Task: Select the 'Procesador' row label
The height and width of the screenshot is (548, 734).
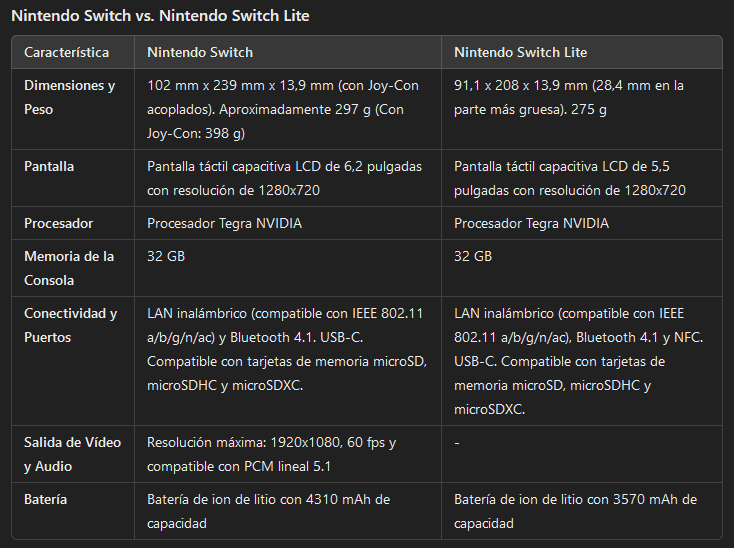Action: (59, 224)
